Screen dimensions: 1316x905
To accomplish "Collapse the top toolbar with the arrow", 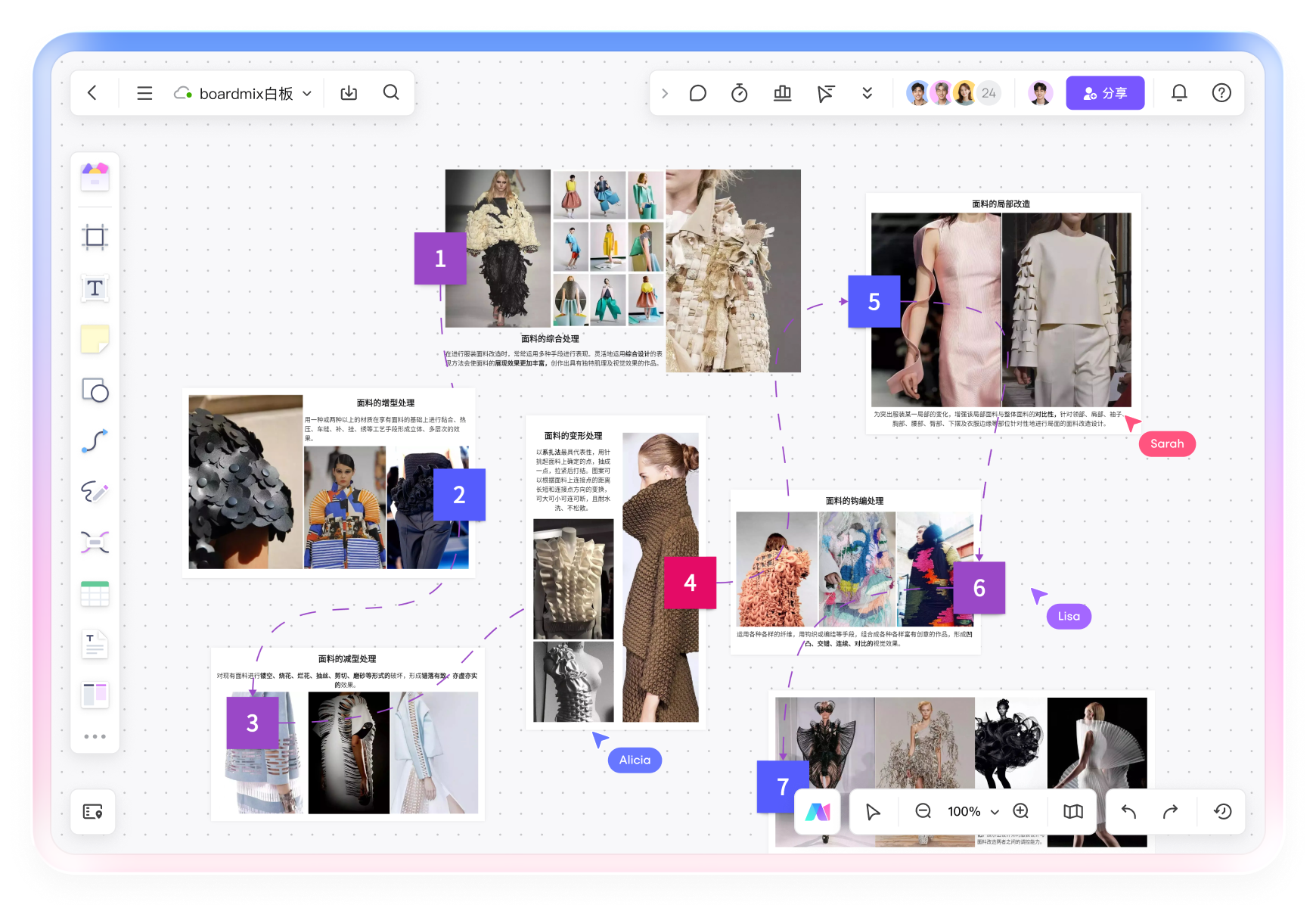I will [665, 93].
